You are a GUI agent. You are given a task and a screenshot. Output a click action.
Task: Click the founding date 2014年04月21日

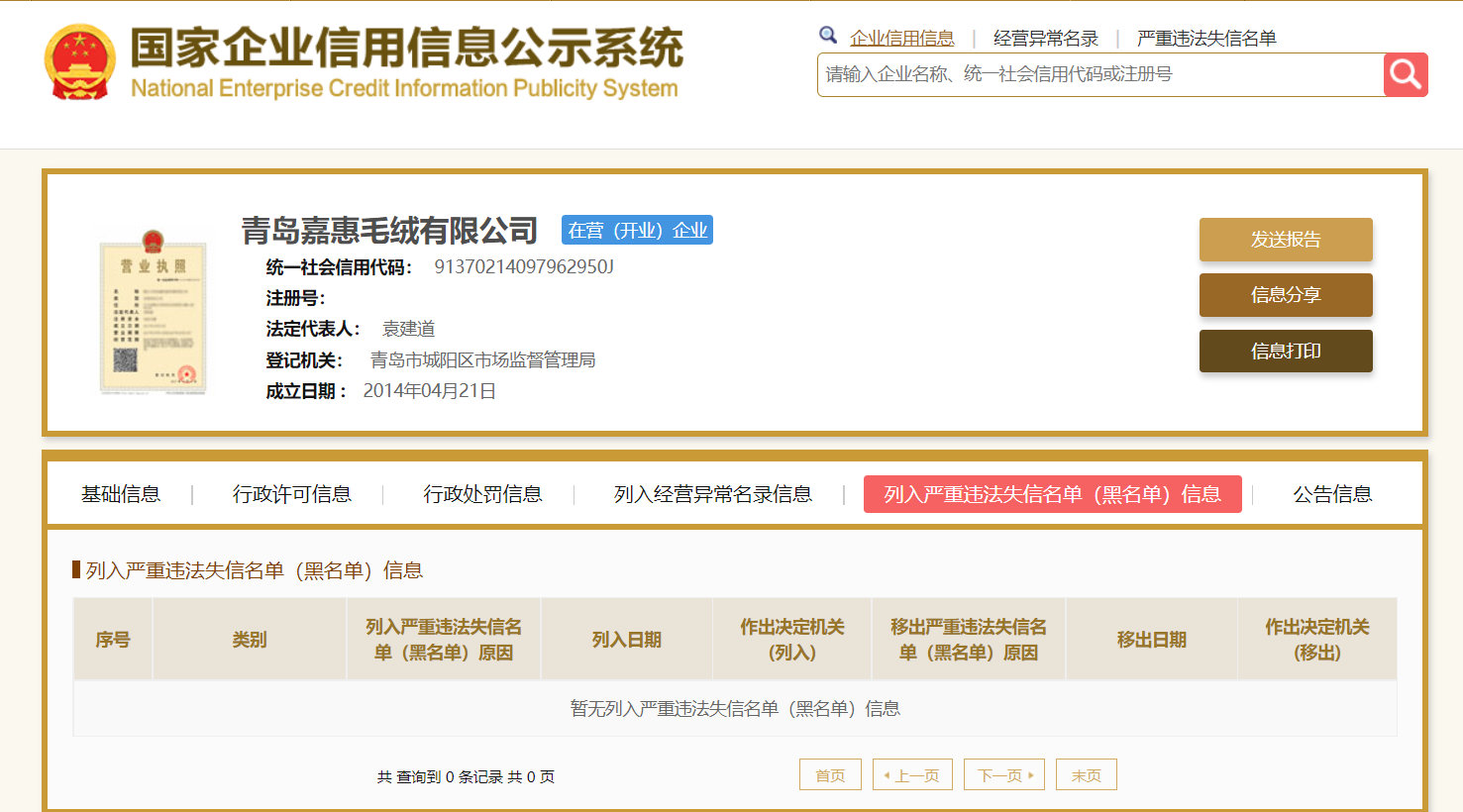pos(430,391)
